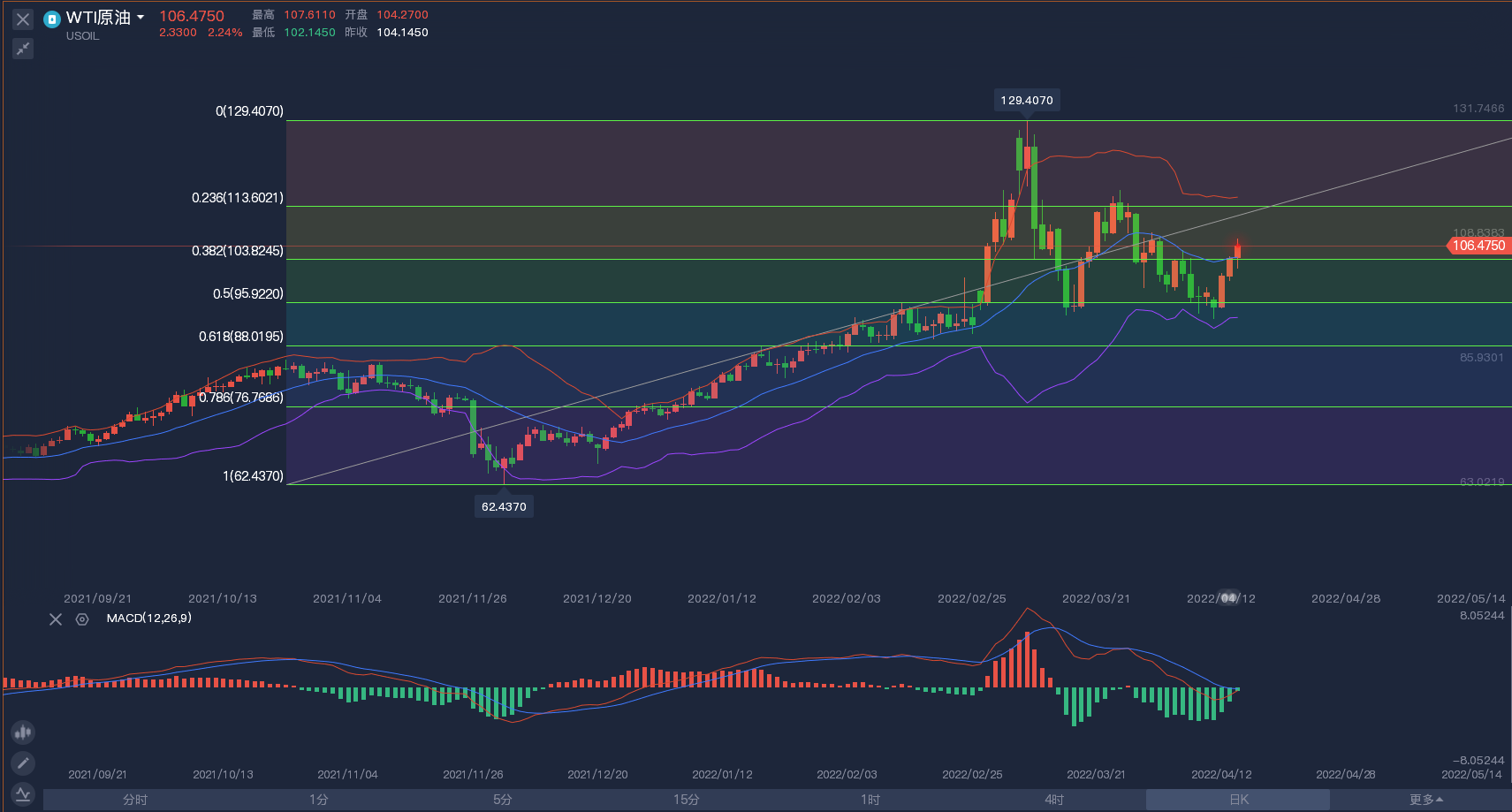
Task: Remove the MACD indicator with its X icon
Action: [x=56, y=619]
